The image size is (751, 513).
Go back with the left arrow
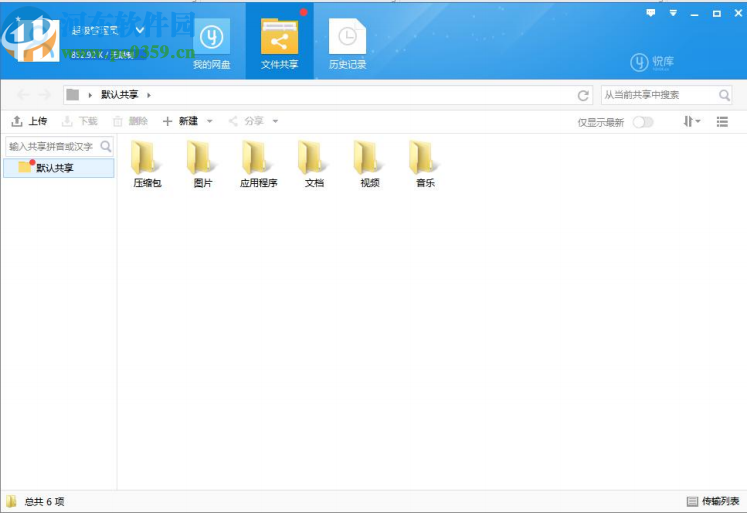pos(23,95)
